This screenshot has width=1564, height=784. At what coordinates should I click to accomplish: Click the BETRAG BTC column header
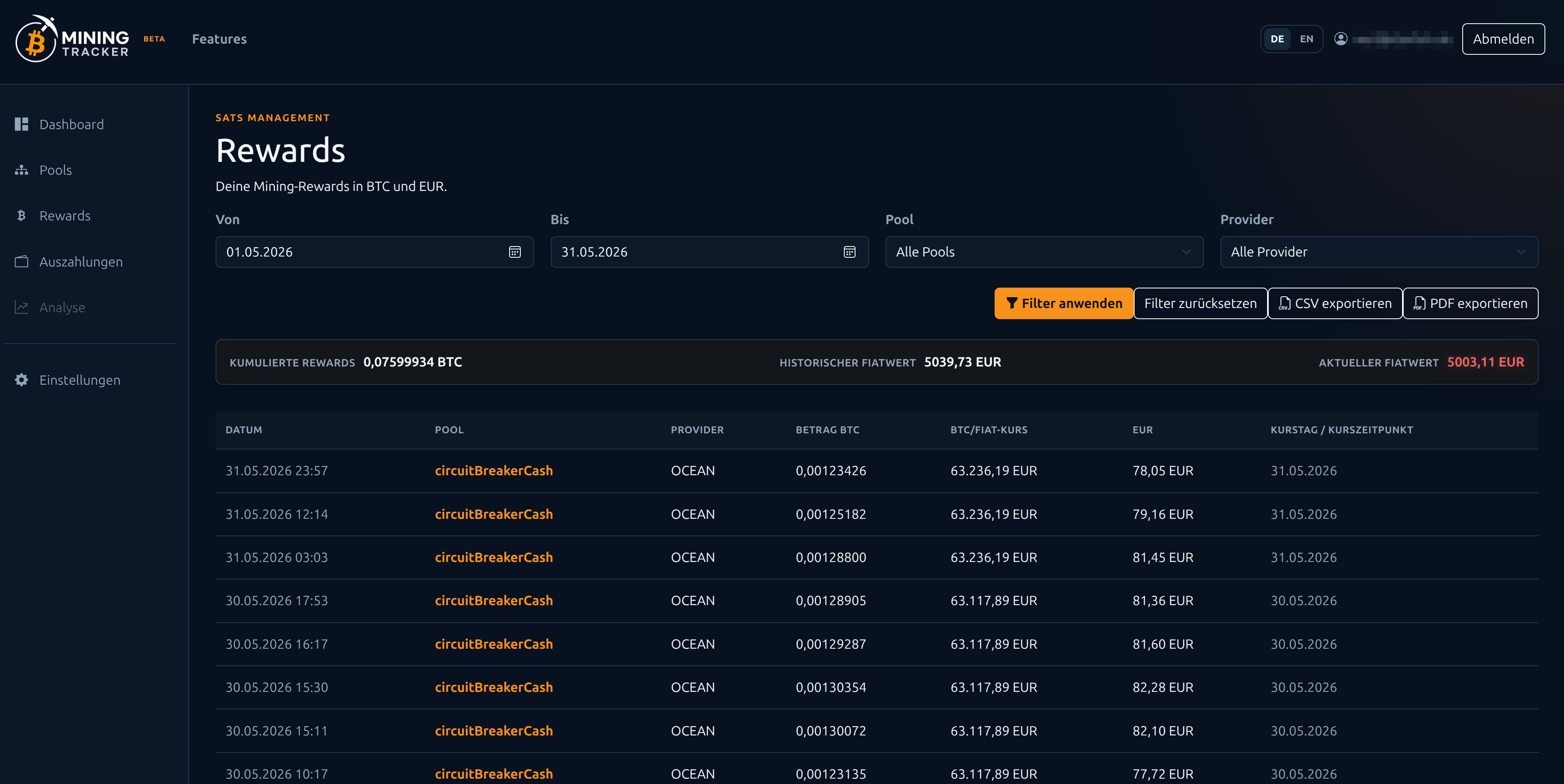828,430
